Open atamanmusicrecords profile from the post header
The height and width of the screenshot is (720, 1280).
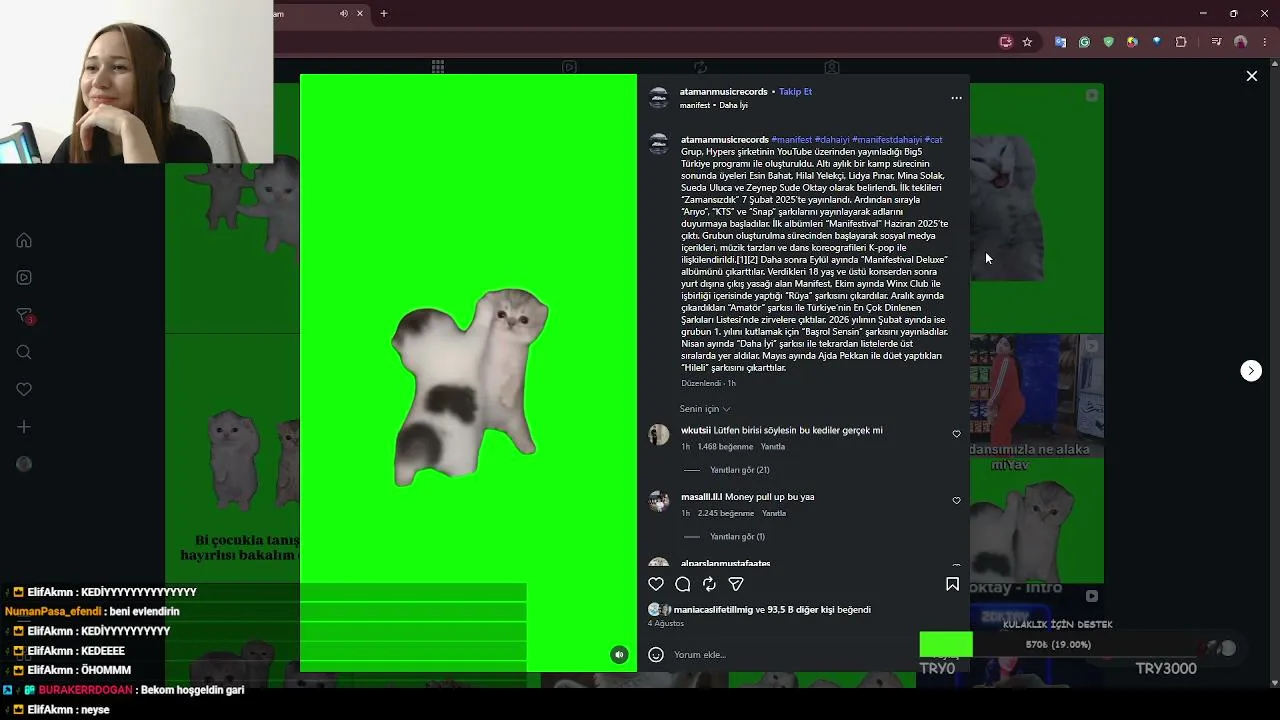pos(724,92)
